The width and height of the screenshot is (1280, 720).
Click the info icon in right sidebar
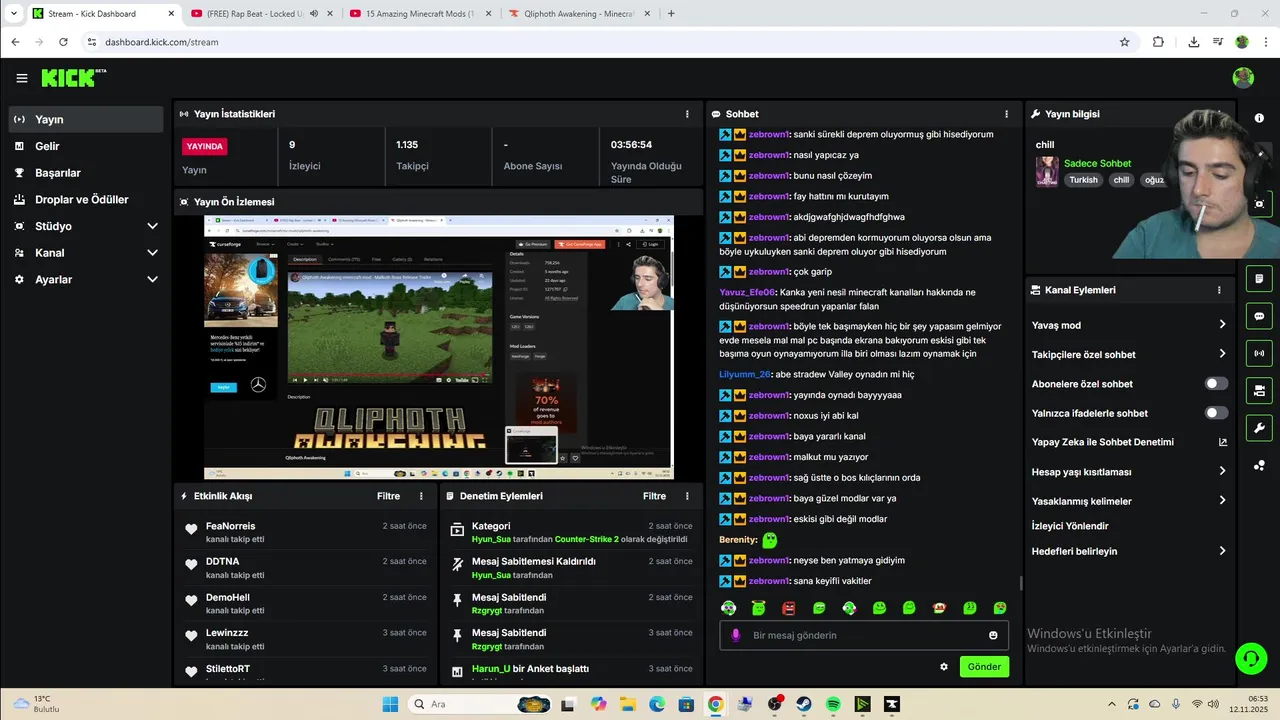pos(1259,118)
